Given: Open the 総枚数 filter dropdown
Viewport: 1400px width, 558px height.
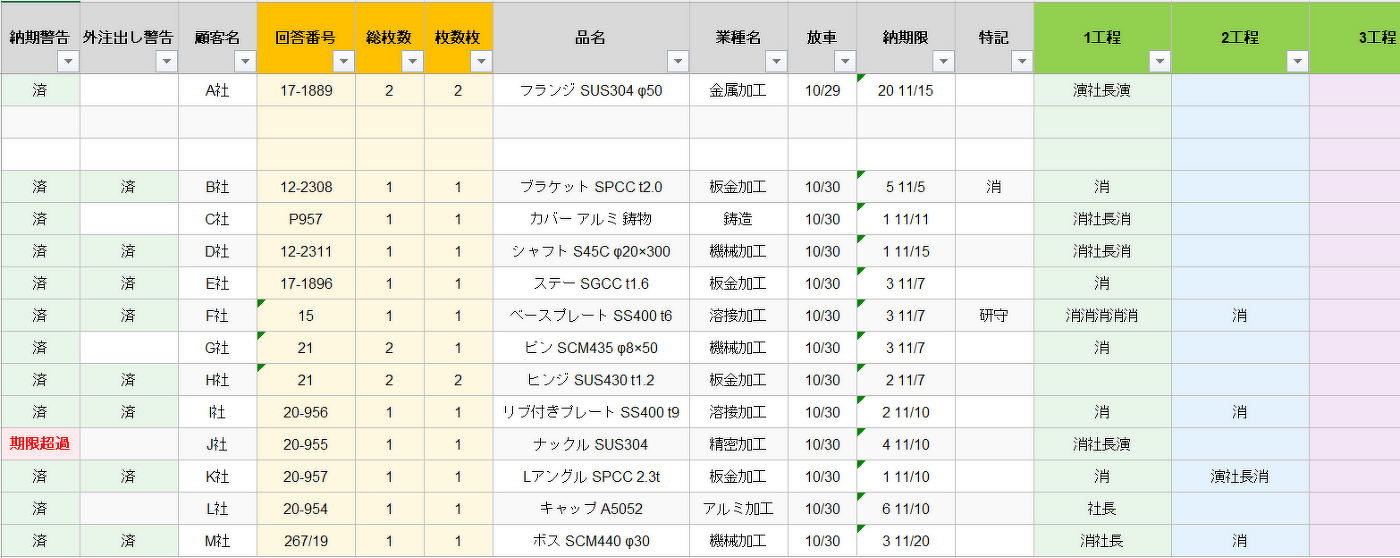Looking at the screenshot, I should 412,62.
